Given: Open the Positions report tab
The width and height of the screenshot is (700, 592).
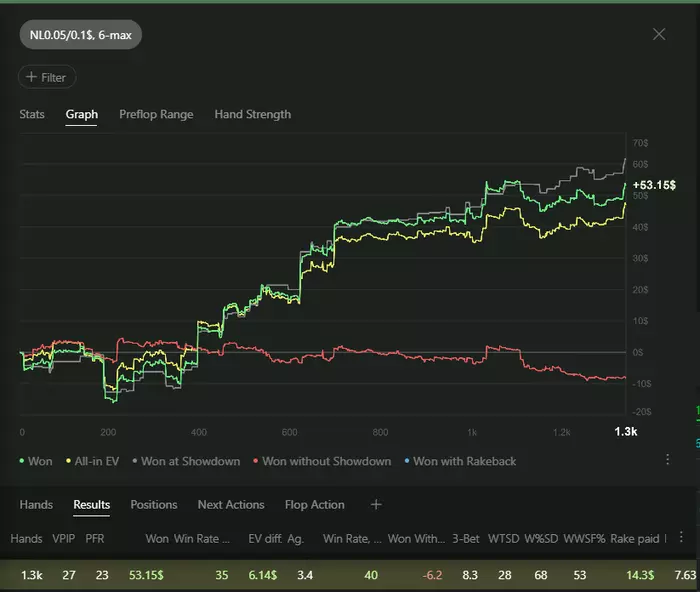Looking at the screenshot, I should [x=154, y=505].
